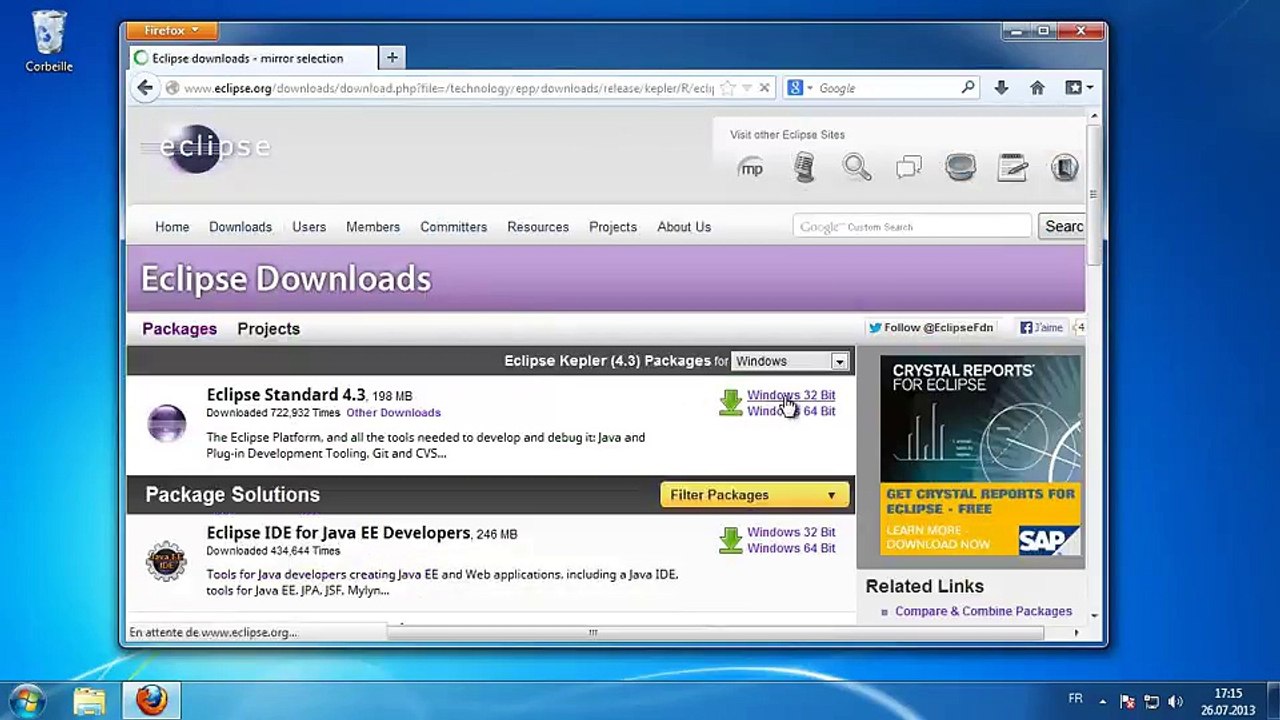This screenshot has height=720, width=1280.
Task: Click the green download arrow for Java EE
Action: (x=731, y=540)
